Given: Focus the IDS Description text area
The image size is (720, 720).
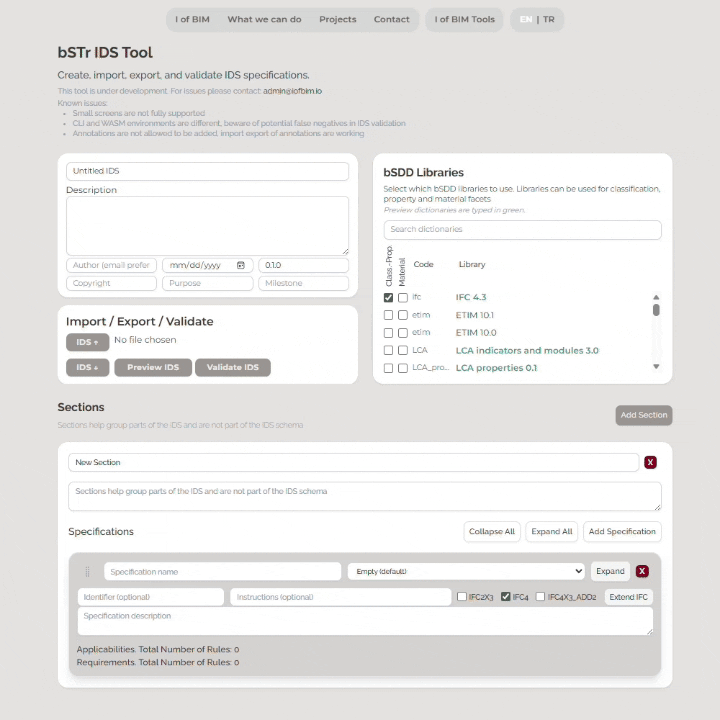Looking at the screenshot, I should tap(207, 226).
